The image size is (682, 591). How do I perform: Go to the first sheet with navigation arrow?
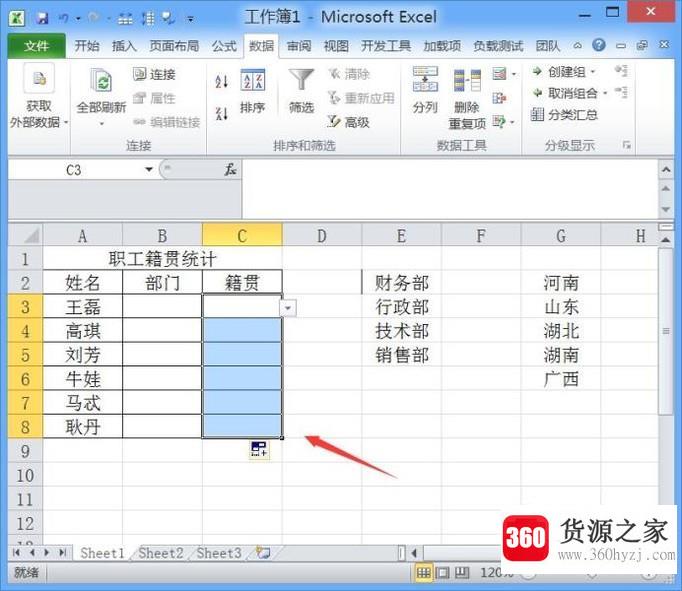[x=17, y=553]
